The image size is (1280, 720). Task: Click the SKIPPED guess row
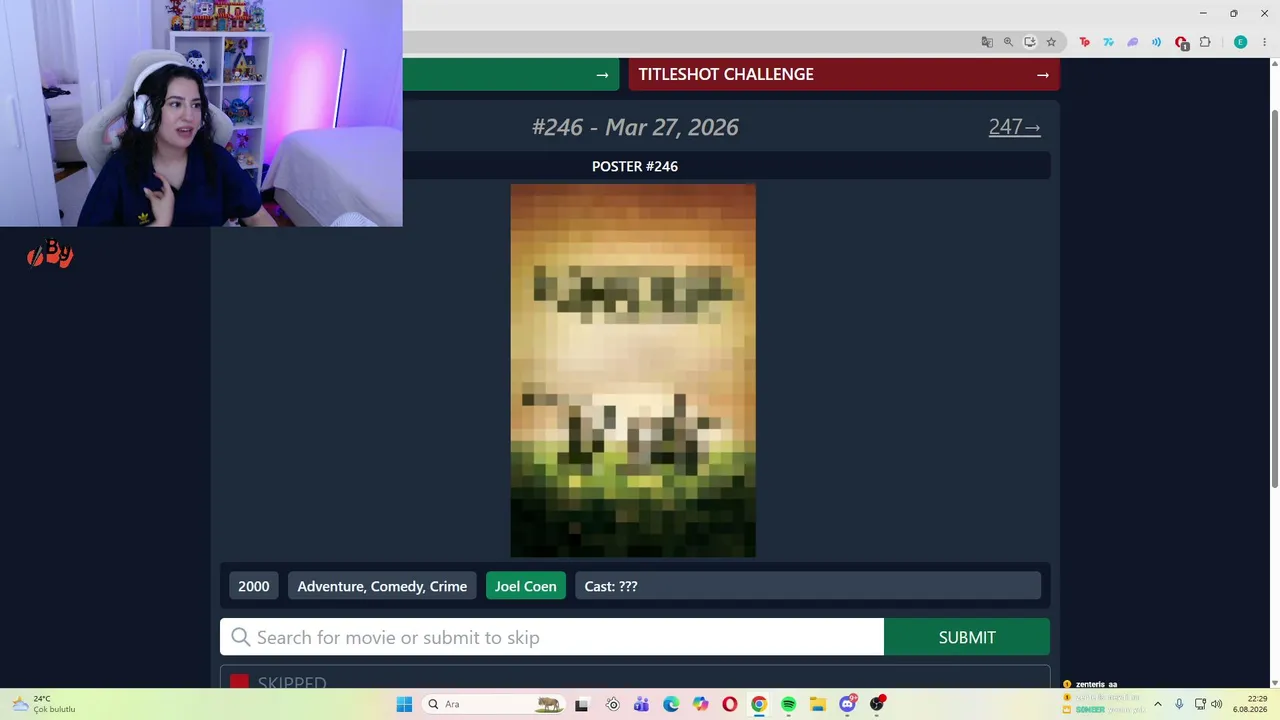tap(635, 678)
